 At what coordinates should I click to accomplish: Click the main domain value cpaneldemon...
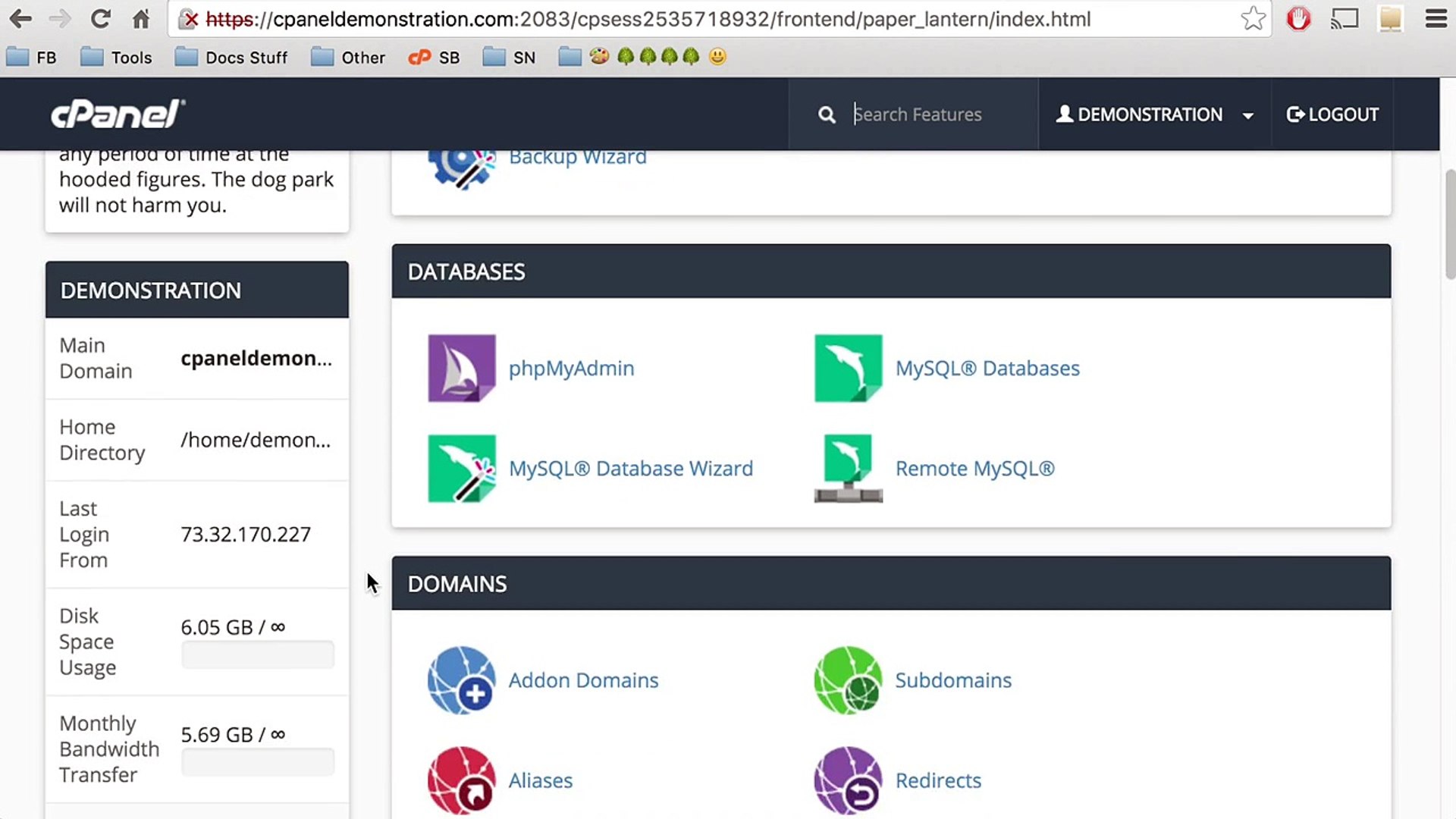pos(256,359)
